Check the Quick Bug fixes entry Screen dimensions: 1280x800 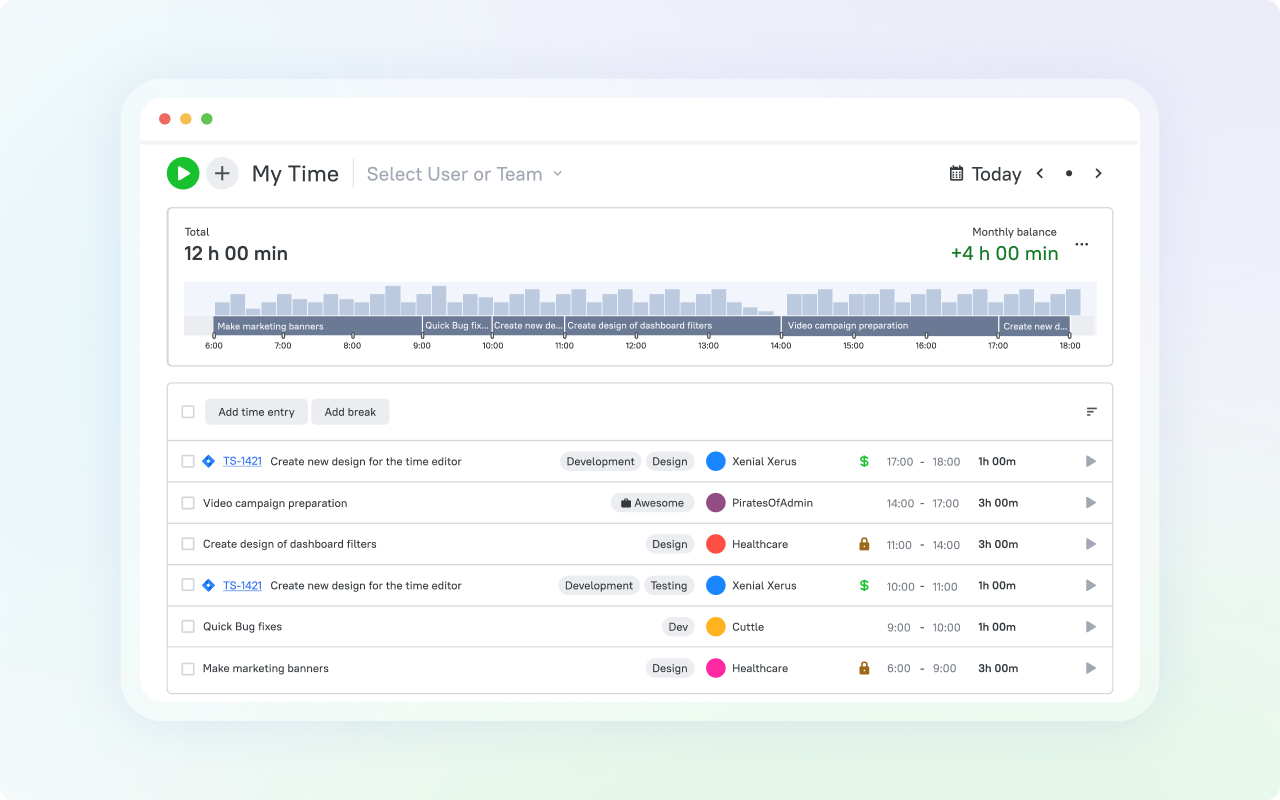point(188,627)
